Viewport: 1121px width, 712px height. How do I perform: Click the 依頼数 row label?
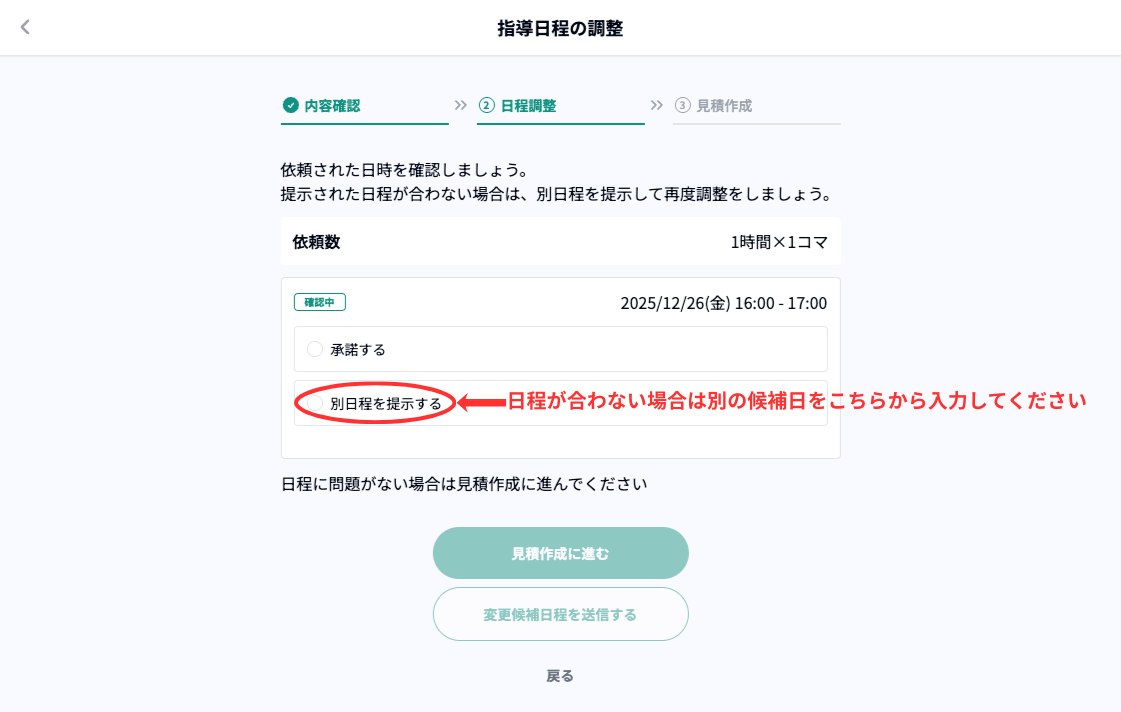316,242
